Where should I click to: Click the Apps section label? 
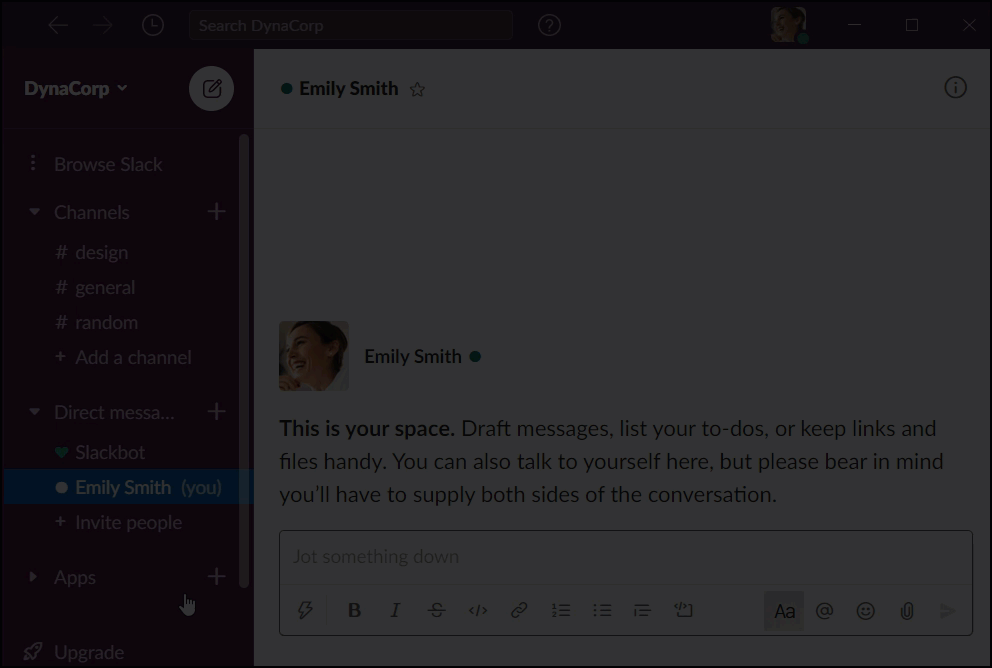tap(75, 578)
